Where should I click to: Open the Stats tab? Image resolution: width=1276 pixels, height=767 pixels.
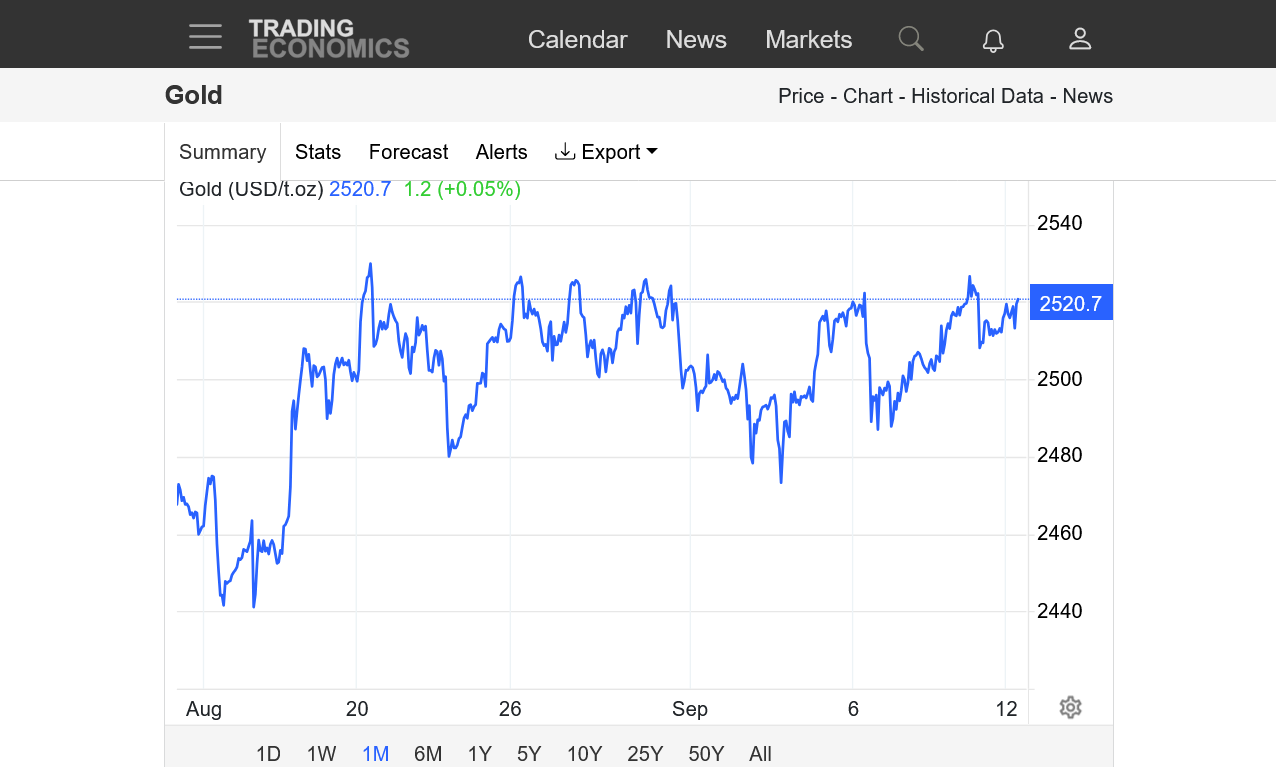pyautogui.click(x=318, y=152)
